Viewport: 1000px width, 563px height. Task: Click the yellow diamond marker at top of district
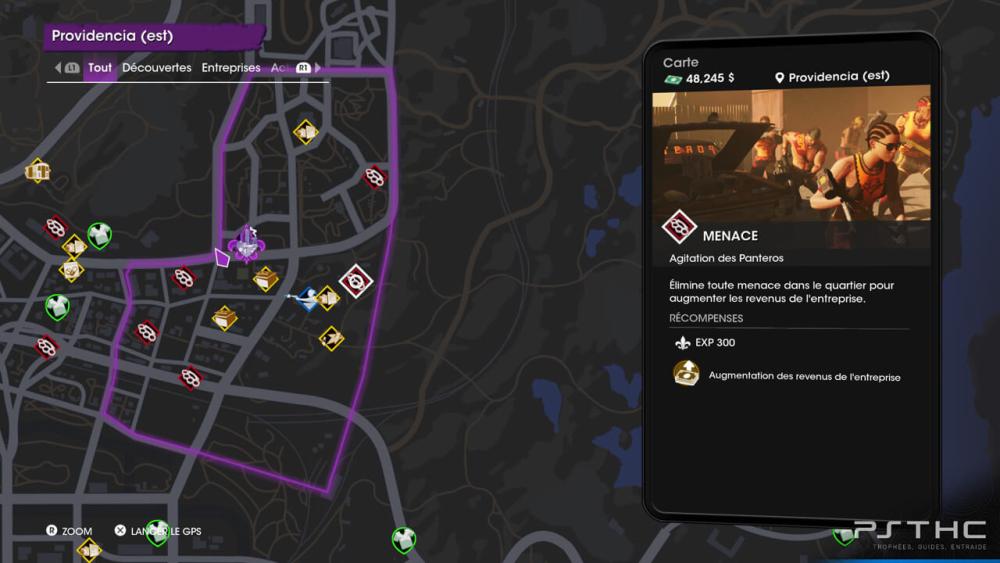click(x=305, y=132)
